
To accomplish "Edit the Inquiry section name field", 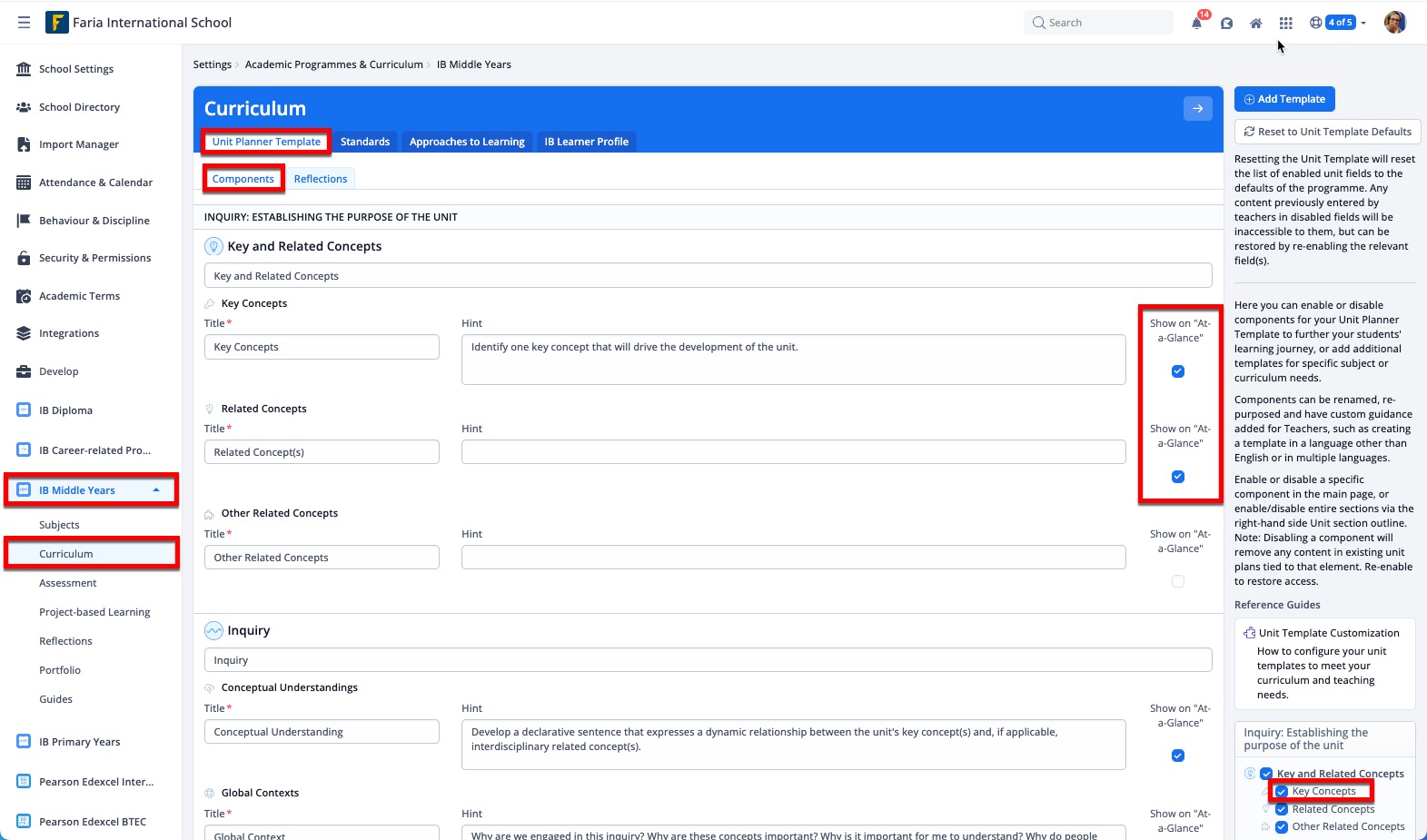I will click(x=708, y=660).
